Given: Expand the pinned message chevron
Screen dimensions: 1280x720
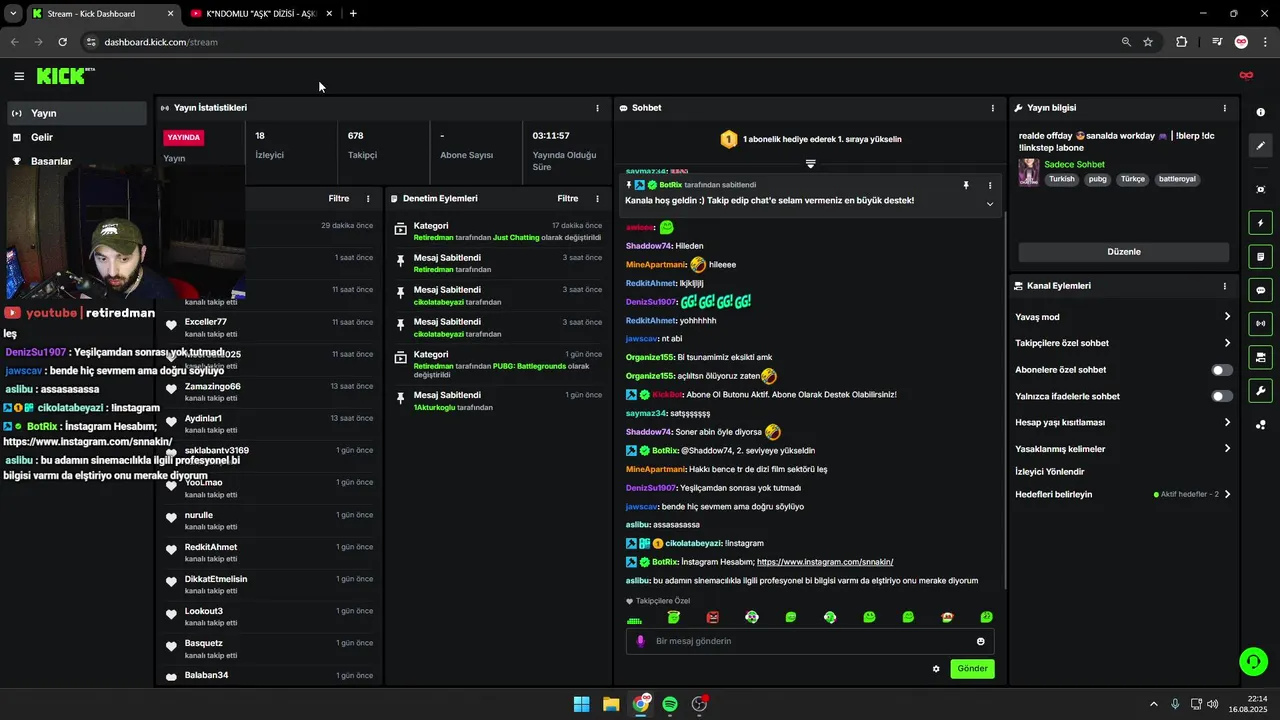Looking at the screenshot, I should (990, 204).
